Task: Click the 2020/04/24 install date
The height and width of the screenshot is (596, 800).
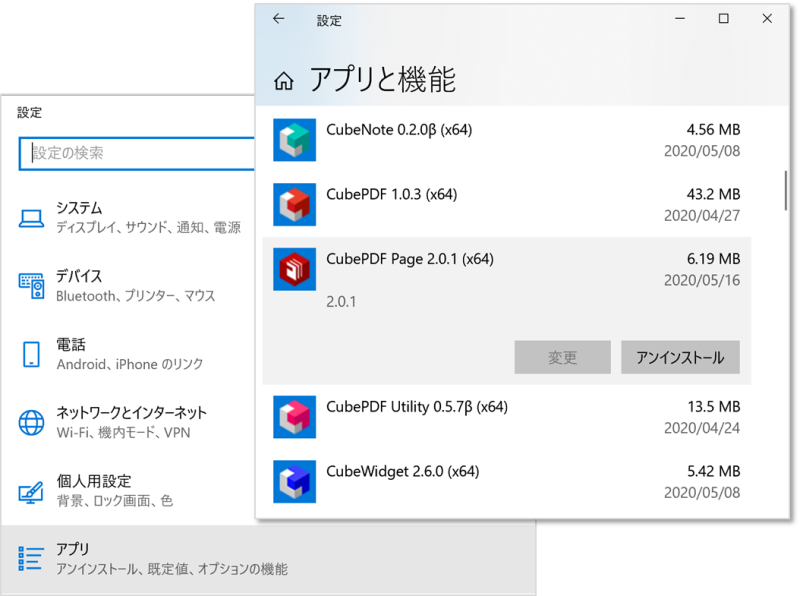Action: coord(702,428)
